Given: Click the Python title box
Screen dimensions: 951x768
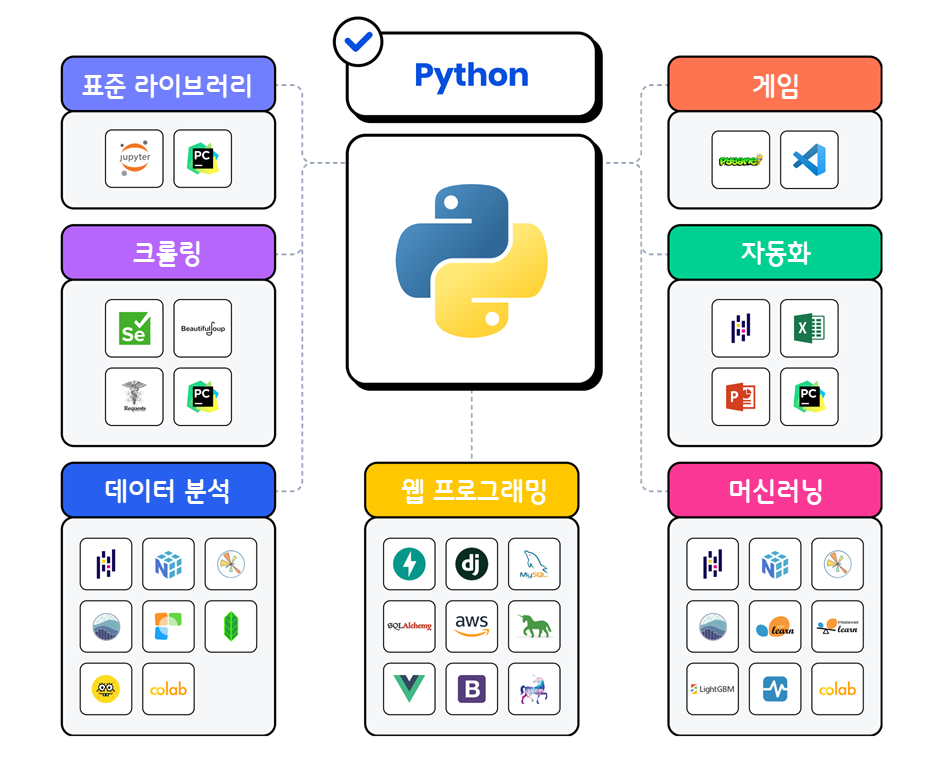Looking at the screenshot, I should 472,75.
